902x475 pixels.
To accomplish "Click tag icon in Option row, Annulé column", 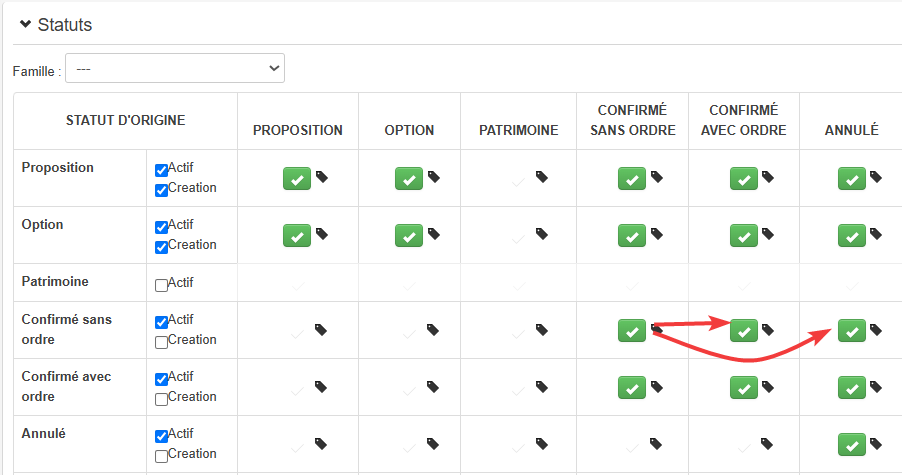I will 875,234.
